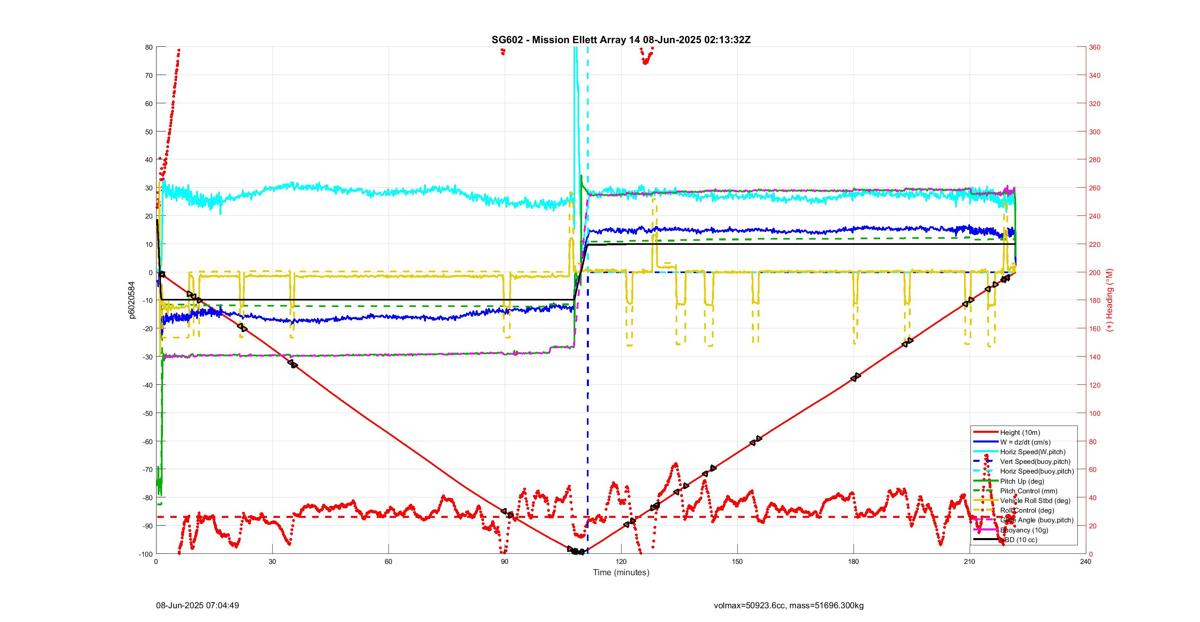Click the left y-axis tick label 80

click(x=148, y=47)
